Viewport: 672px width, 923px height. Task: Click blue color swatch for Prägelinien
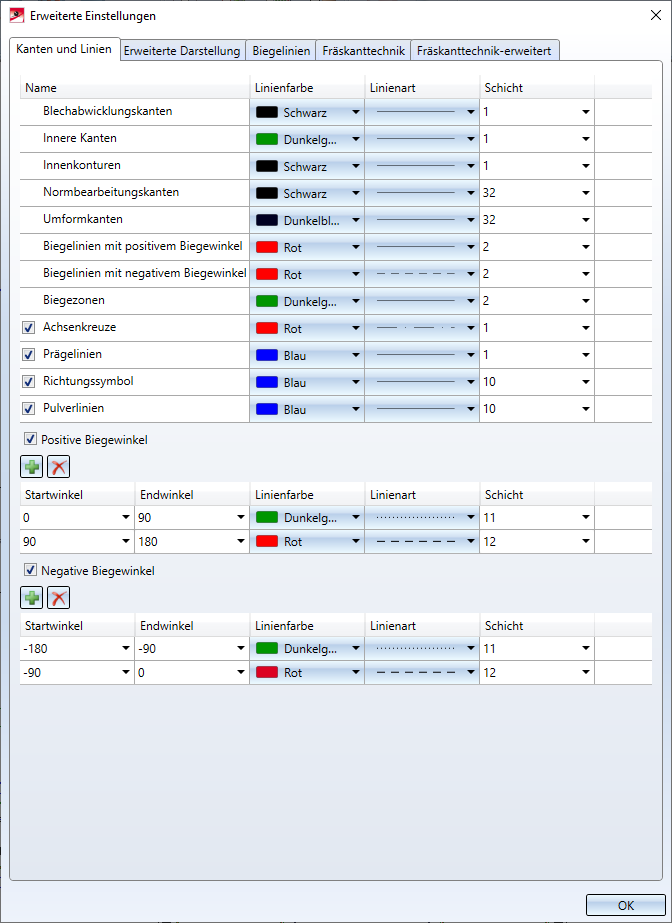click(267, 355)
